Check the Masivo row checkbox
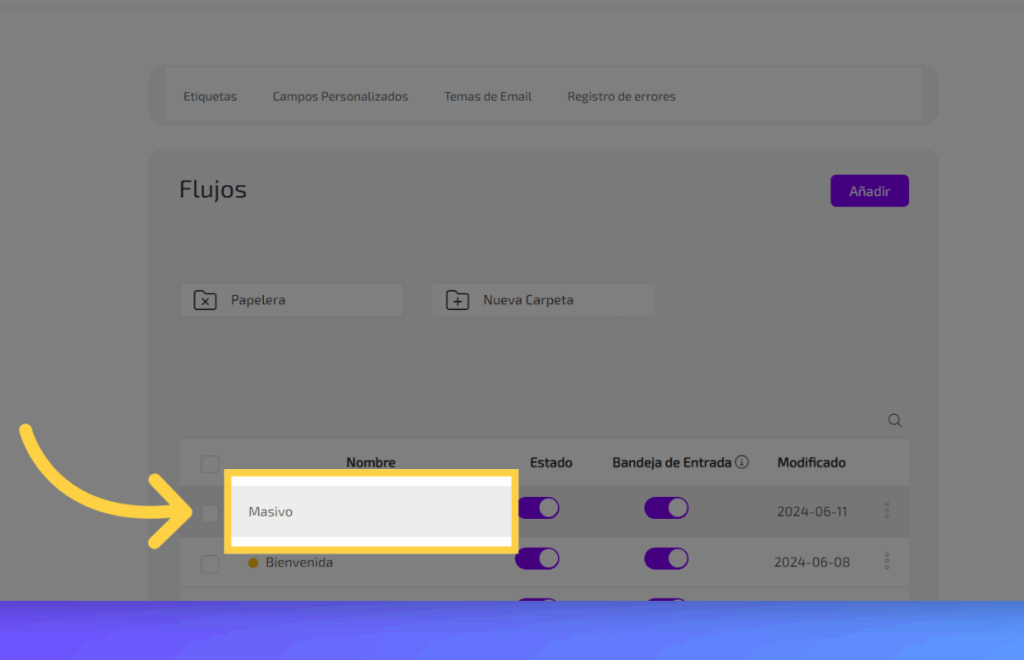1024x660 pixels. click(210, 513)
